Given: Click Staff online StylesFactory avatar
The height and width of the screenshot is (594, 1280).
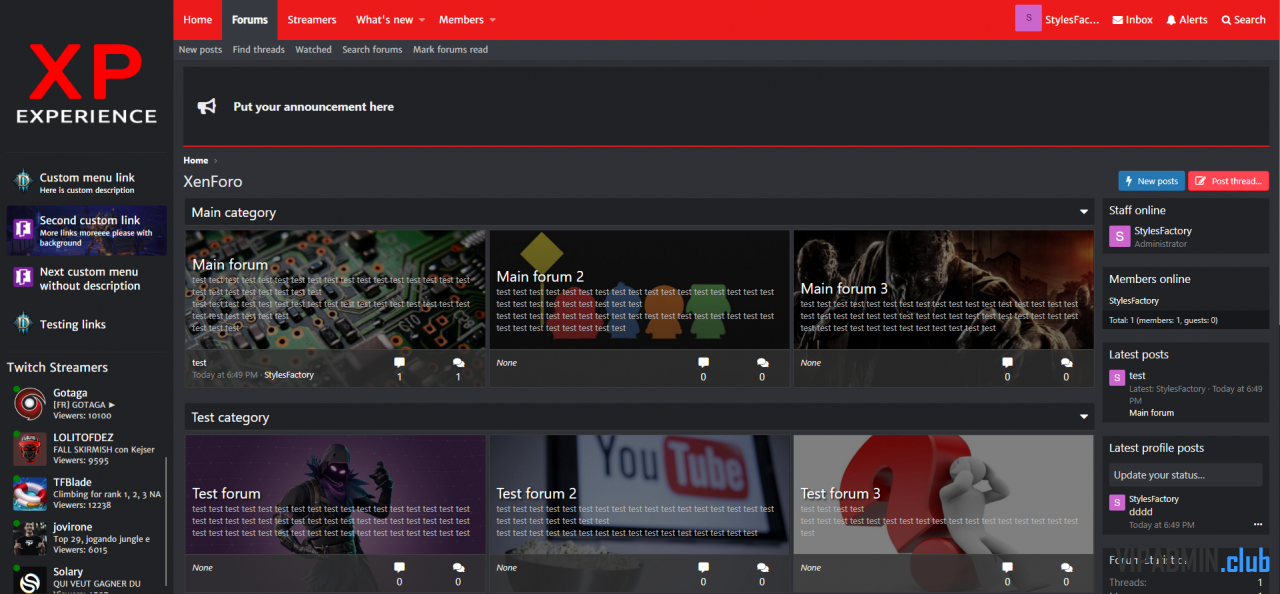Looking at the screenshot, I should pyautogui.click(x=1119, y=237).
